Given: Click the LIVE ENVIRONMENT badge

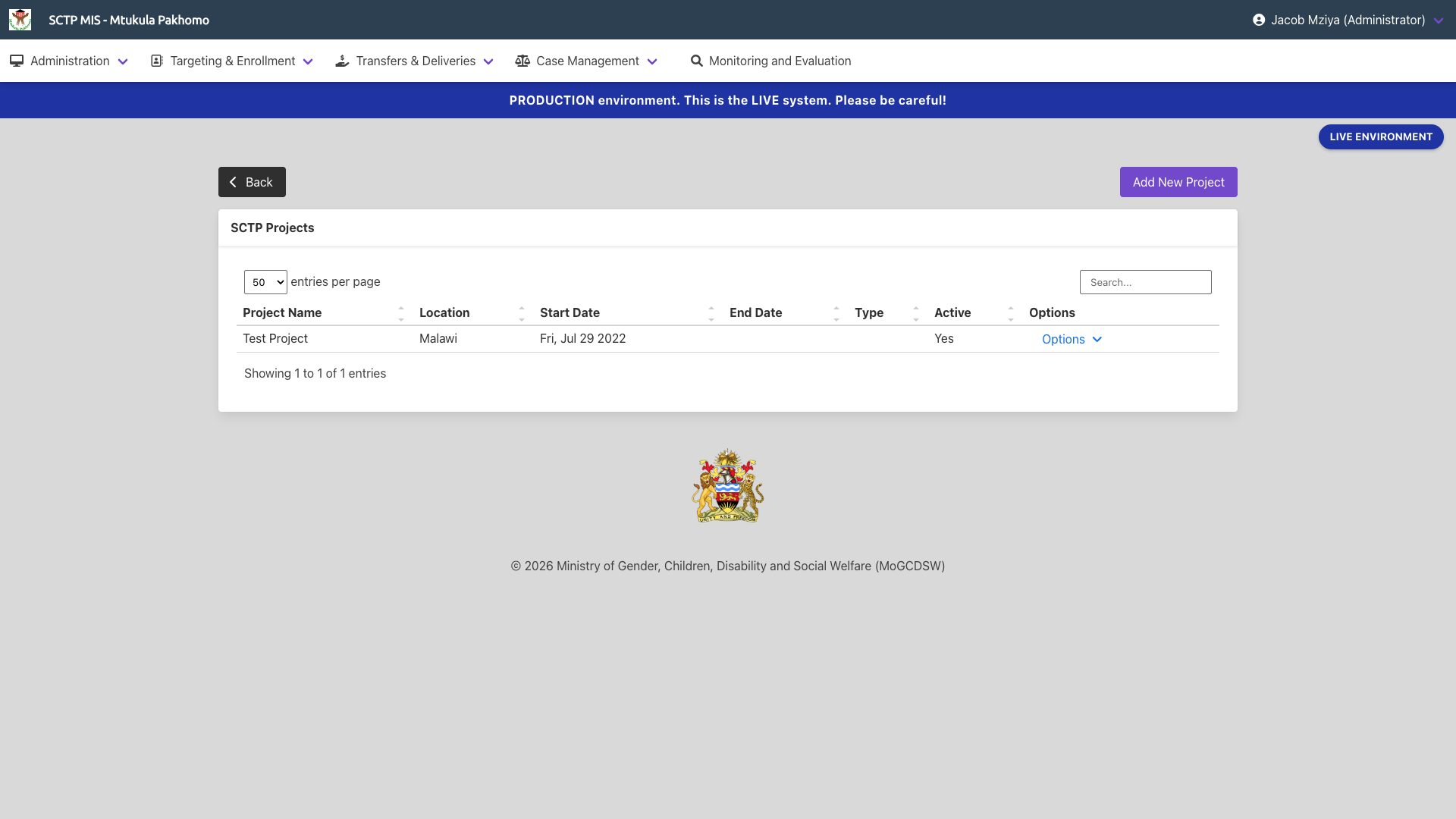Looking at the screenshot, I should pos(1381,136).
